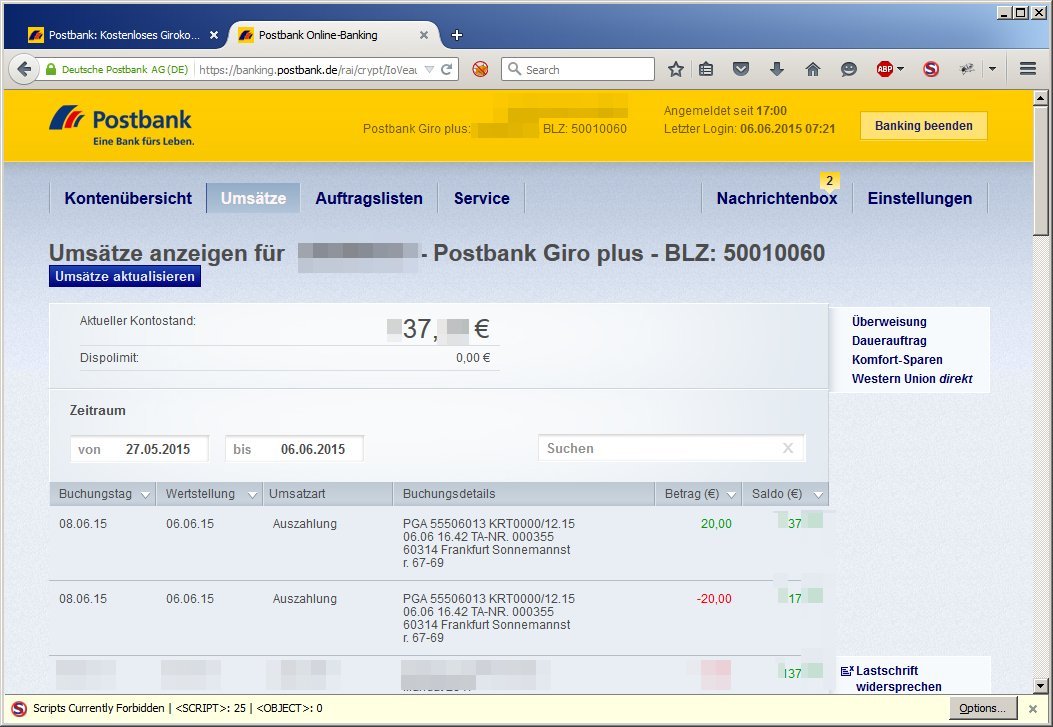
Task: Open the Western Union direkt link
Action: (x=911, y=378)
